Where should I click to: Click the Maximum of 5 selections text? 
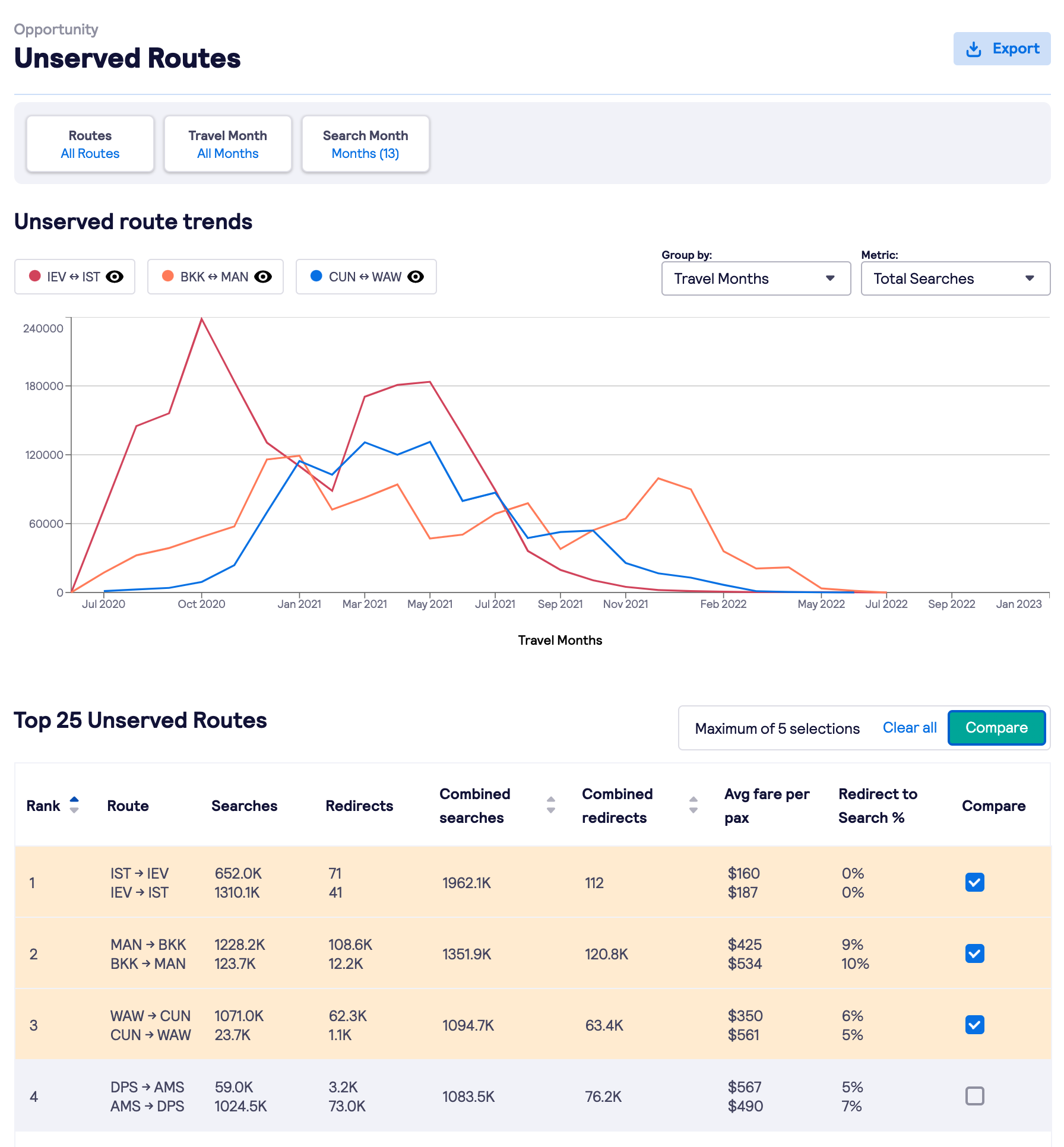point(777,728)
